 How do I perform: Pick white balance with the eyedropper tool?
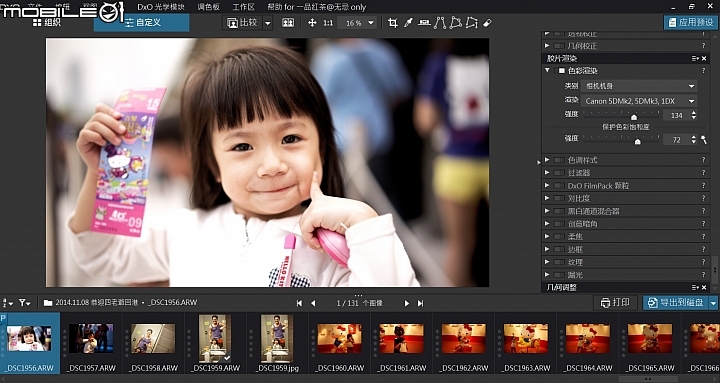tap(408, 23)
